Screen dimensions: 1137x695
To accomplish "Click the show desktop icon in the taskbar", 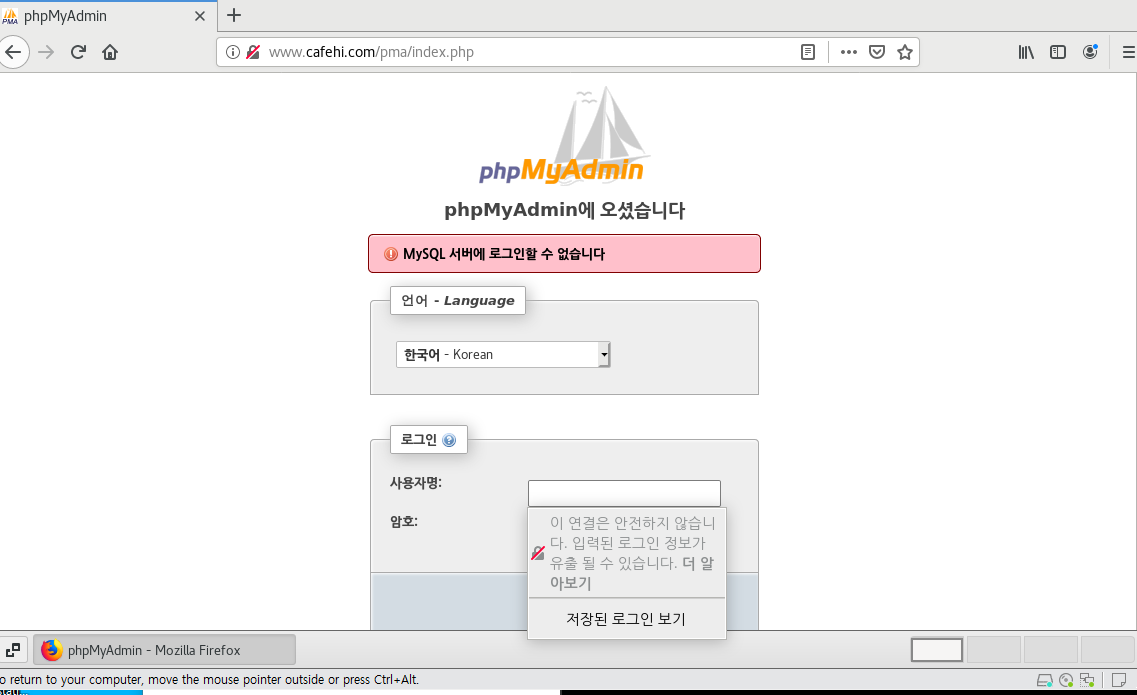I will click(13, 649).
